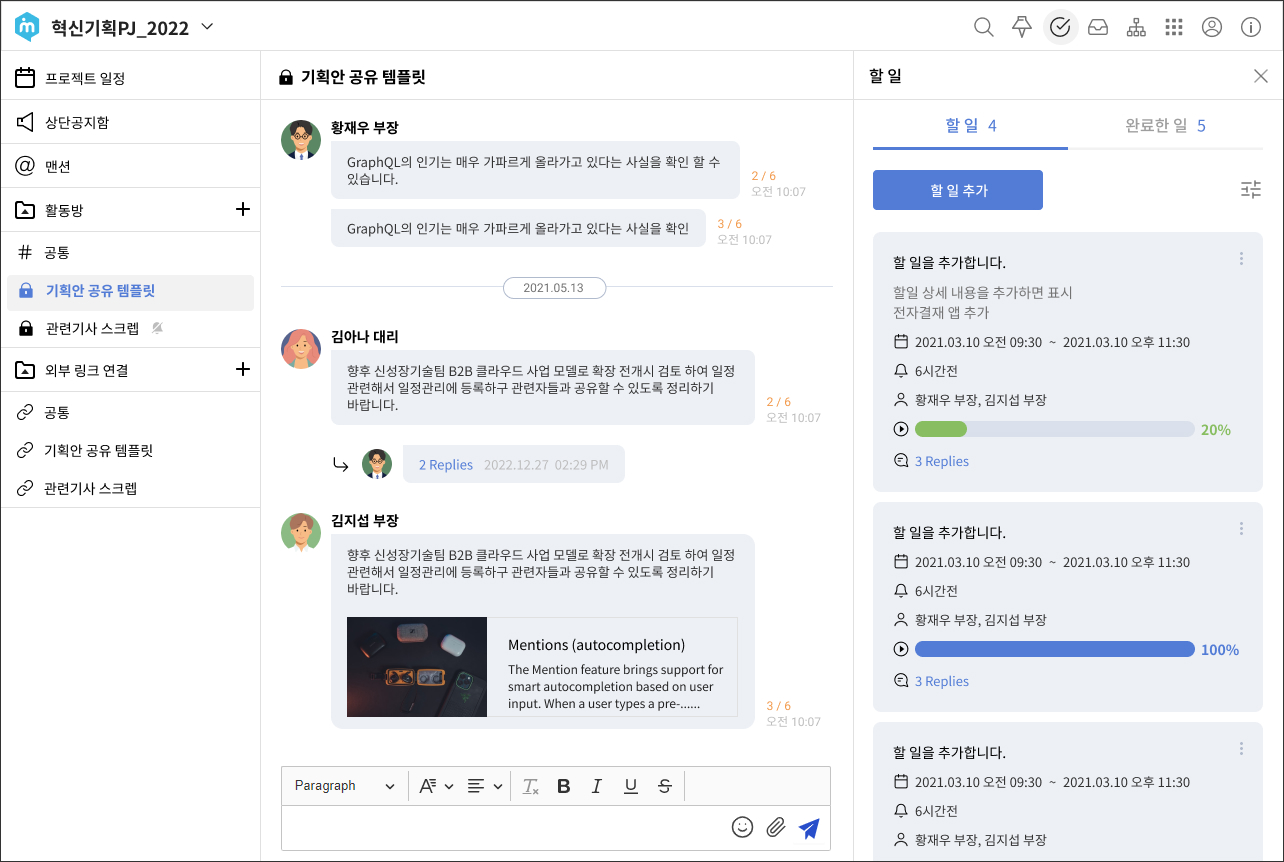Toggle strikethrough formatting

tap(664, 786)
